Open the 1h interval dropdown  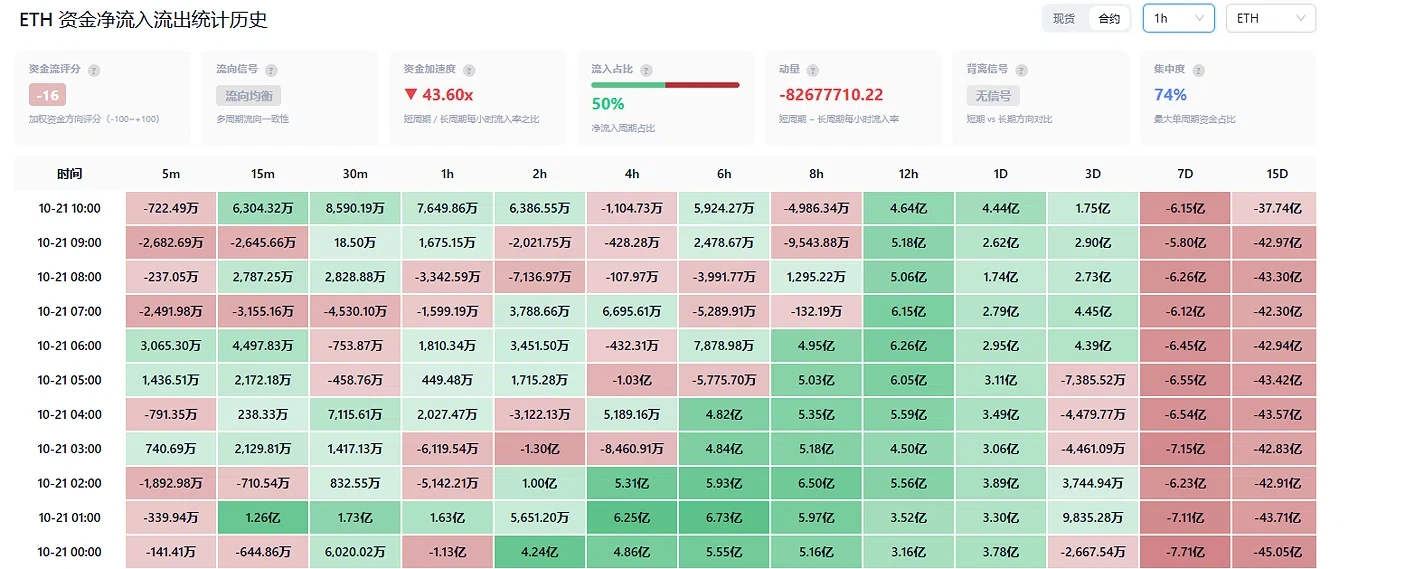tap(1179, 18)
